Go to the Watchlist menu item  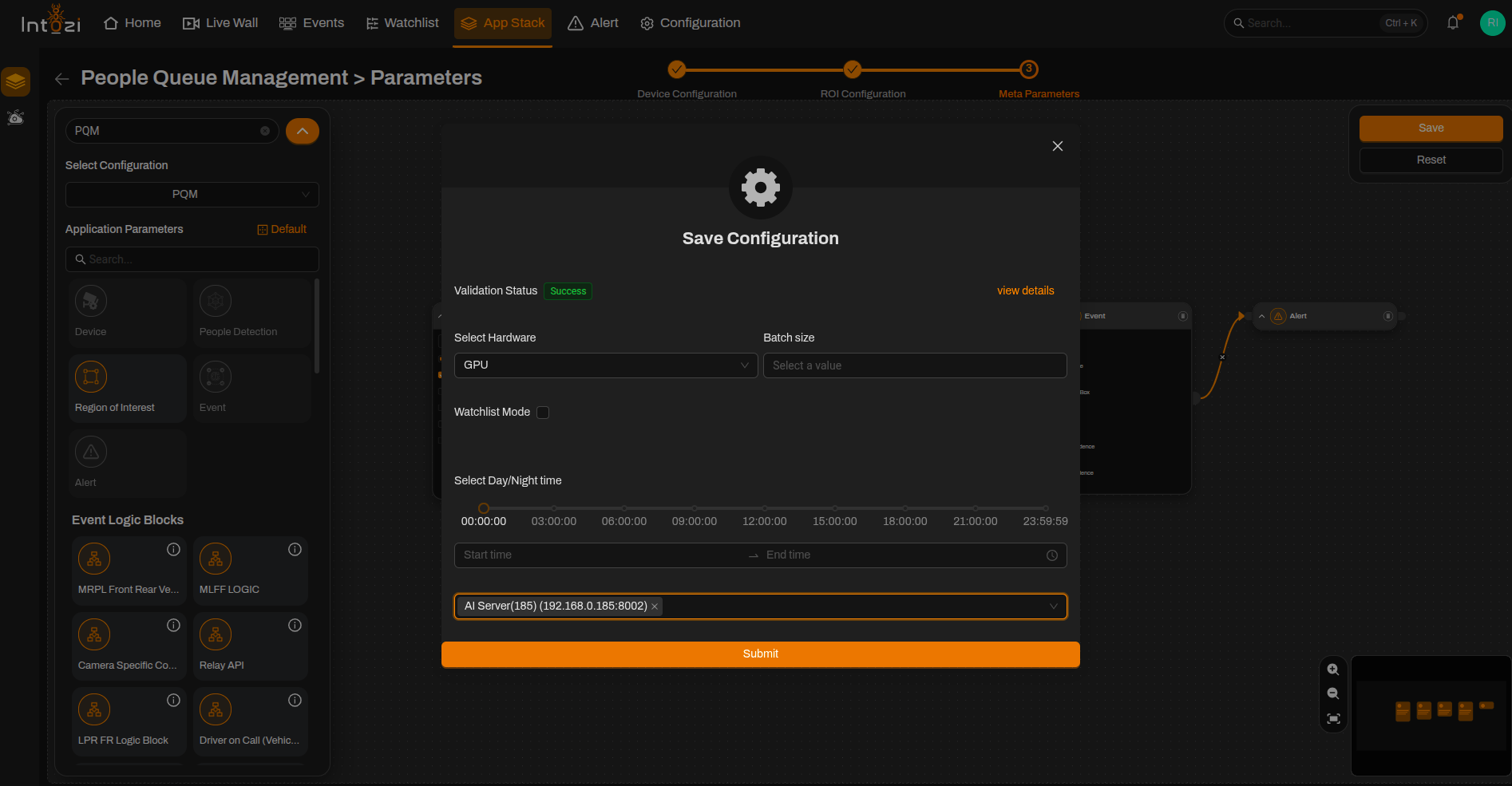point(402,23)
